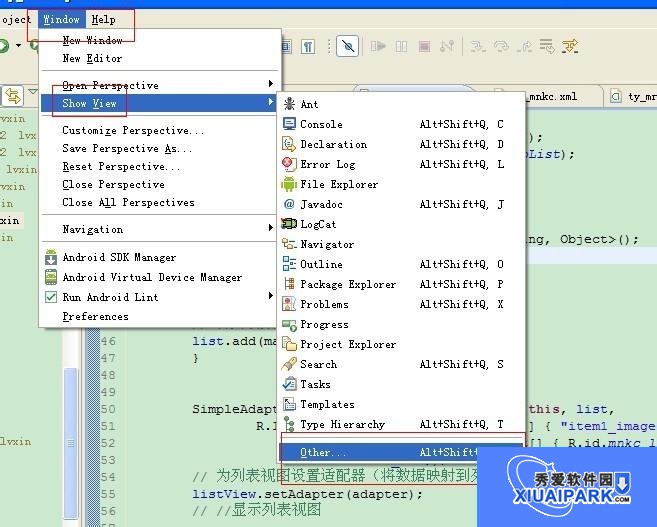Image resolution: width=657 pixels, height=527 pixels.
Task: Toggle Link with Editor arrows icon
Action: pos(13,96)
